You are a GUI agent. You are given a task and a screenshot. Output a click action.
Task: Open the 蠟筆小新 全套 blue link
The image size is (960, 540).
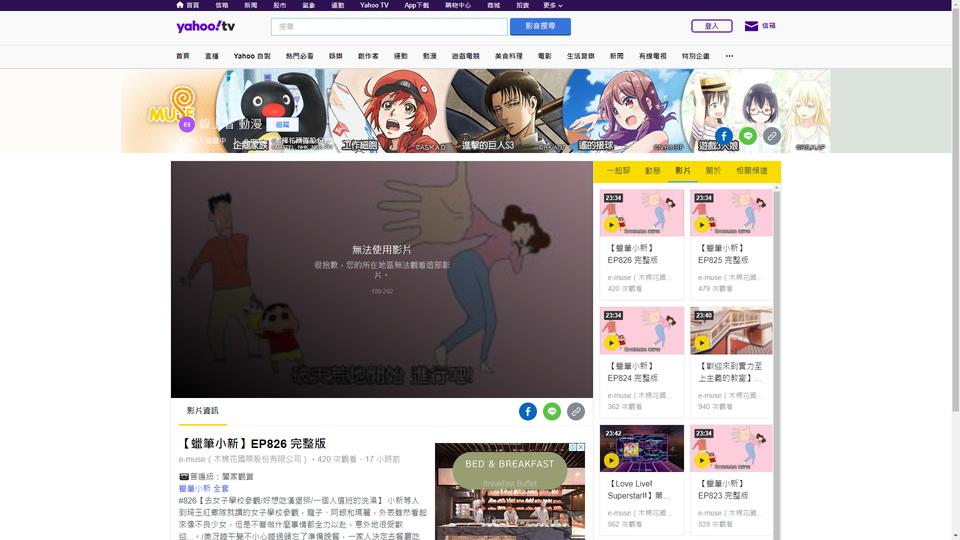(203, 489)
